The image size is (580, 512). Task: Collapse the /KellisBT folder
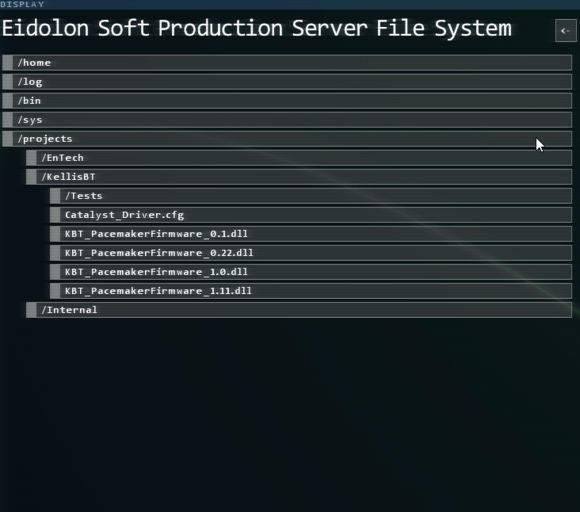(299, 177)
